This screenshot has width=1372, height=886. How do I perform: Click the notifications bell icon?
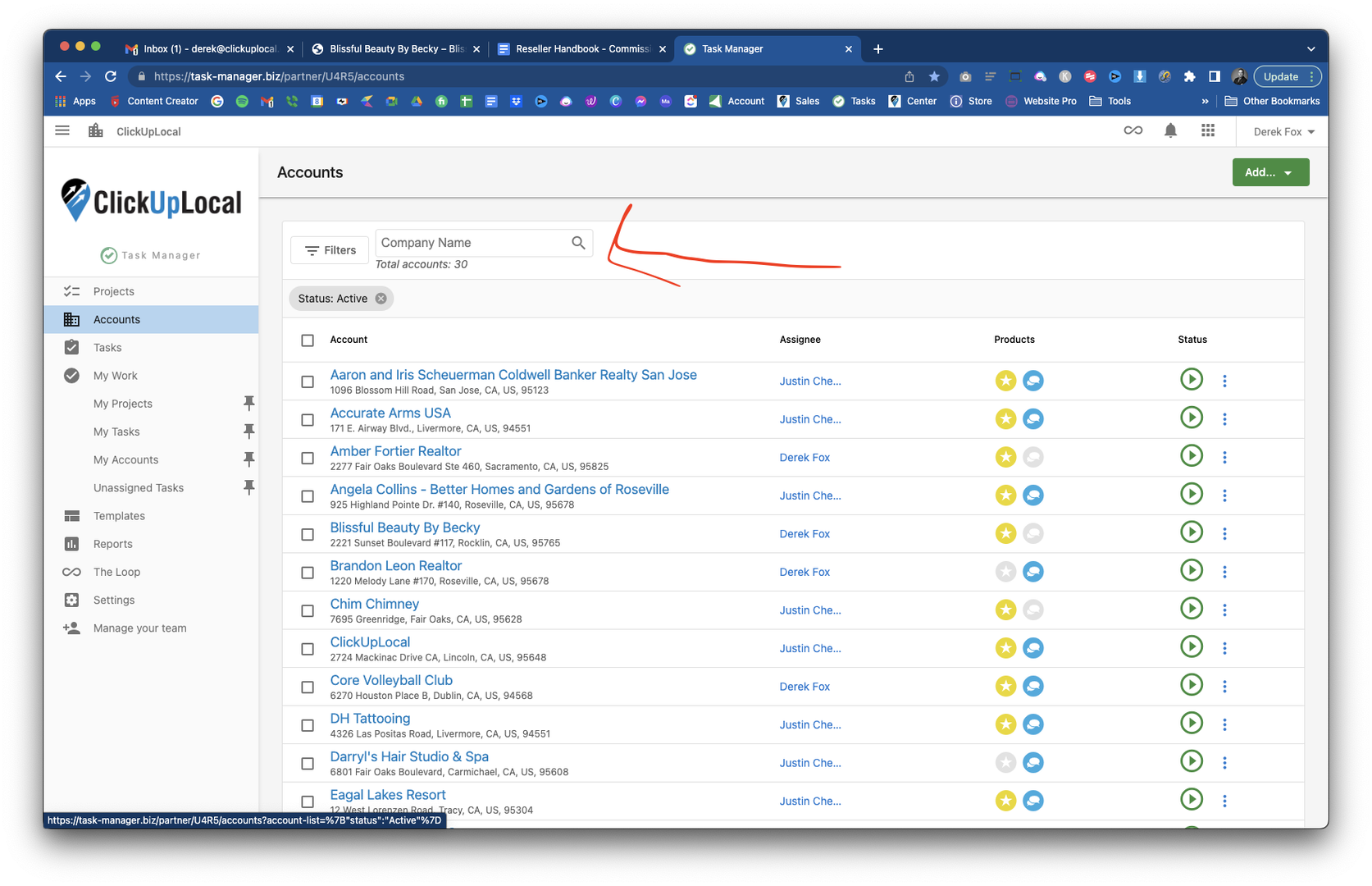(x=1170, y=130)
